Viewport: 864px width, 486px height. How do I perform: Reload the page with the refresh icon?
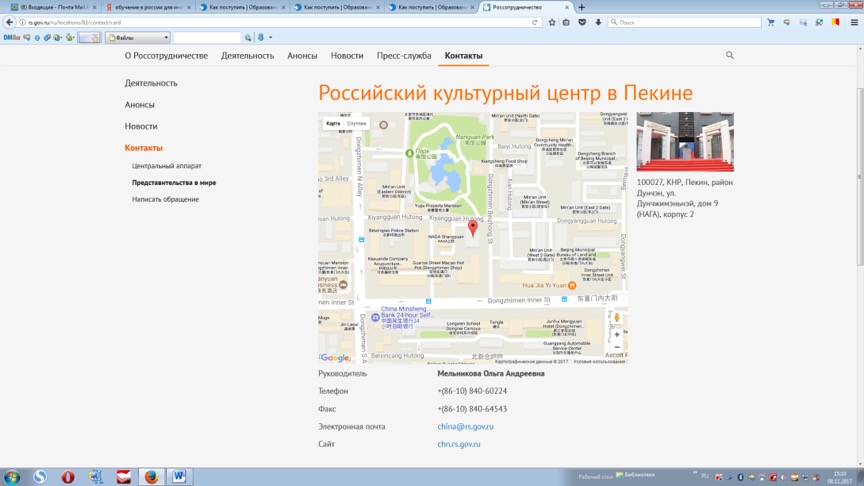point(535,22)
